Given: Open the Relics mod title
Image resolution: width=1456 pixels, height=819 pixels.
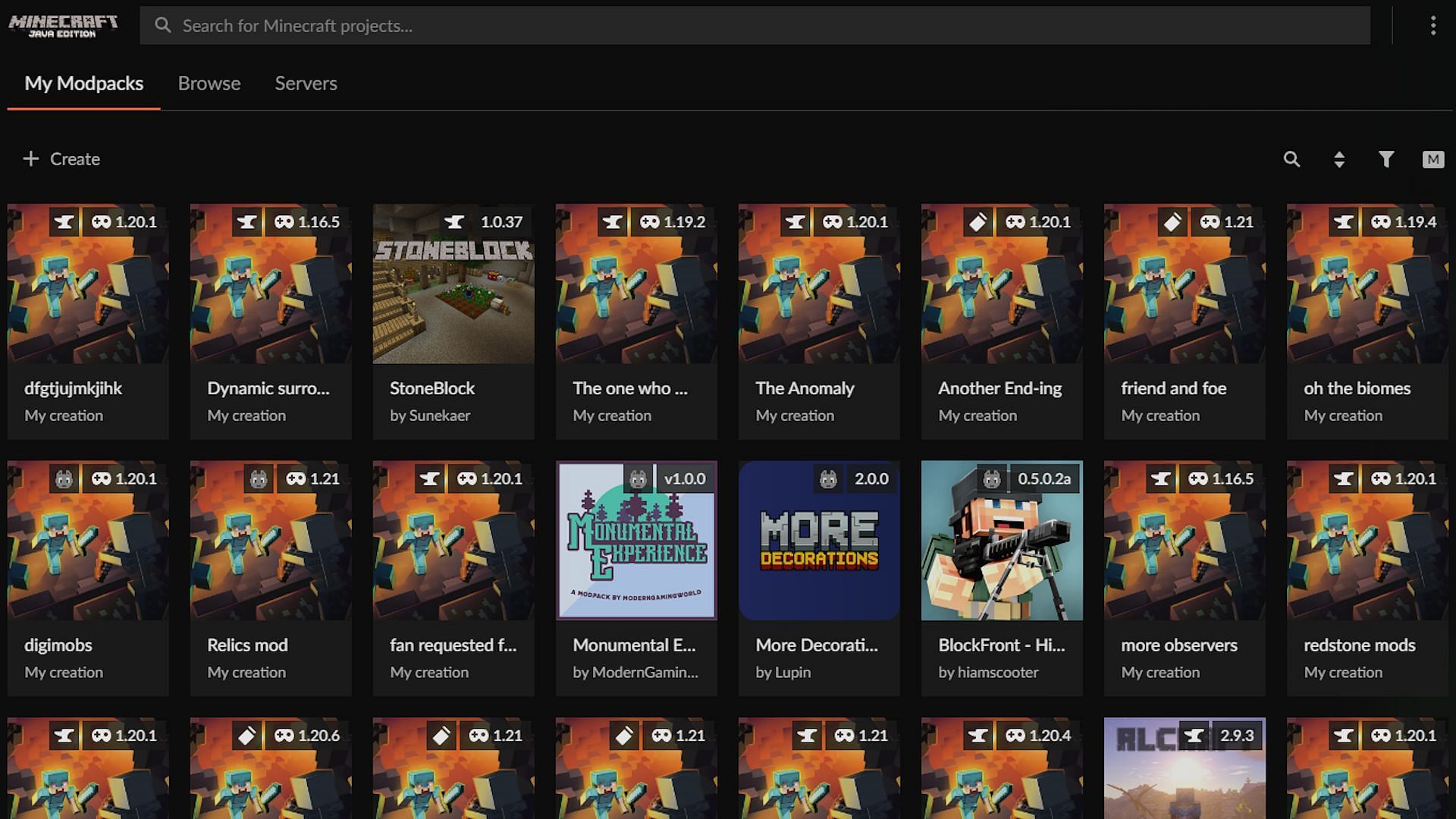Looking at the screenshot, I should coord(247,645).
